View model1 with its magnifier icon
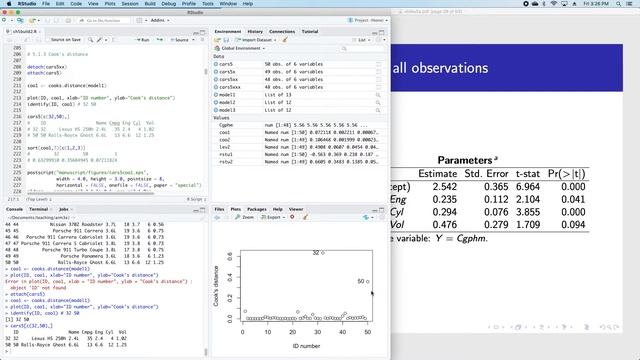This screenshot has width=640, height=360. (378, 95)
